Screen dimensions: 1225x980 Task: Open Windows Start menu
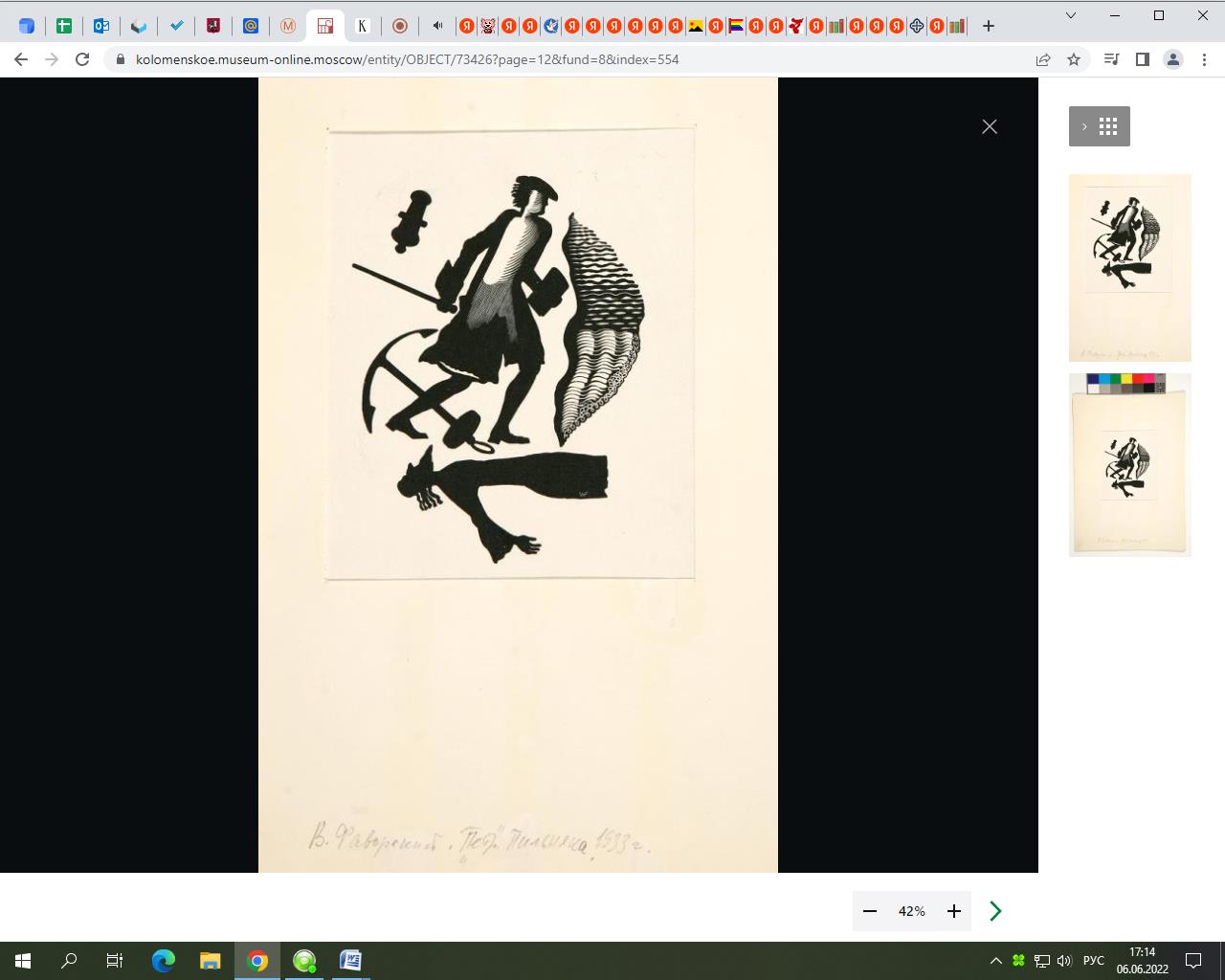pos(23,961)
